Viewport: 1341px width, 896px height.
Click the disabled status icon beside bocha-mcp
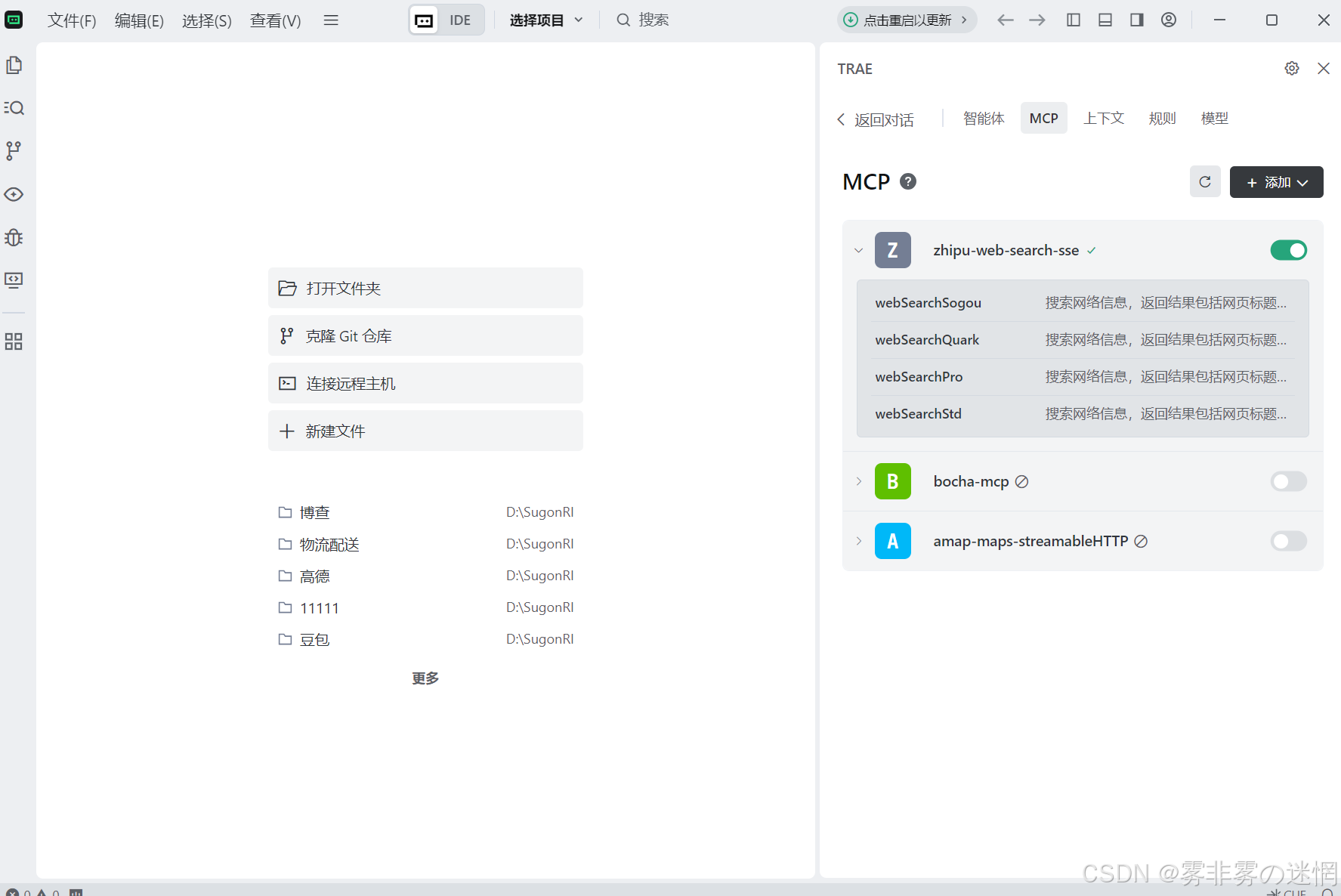[x=1021, y=481]
